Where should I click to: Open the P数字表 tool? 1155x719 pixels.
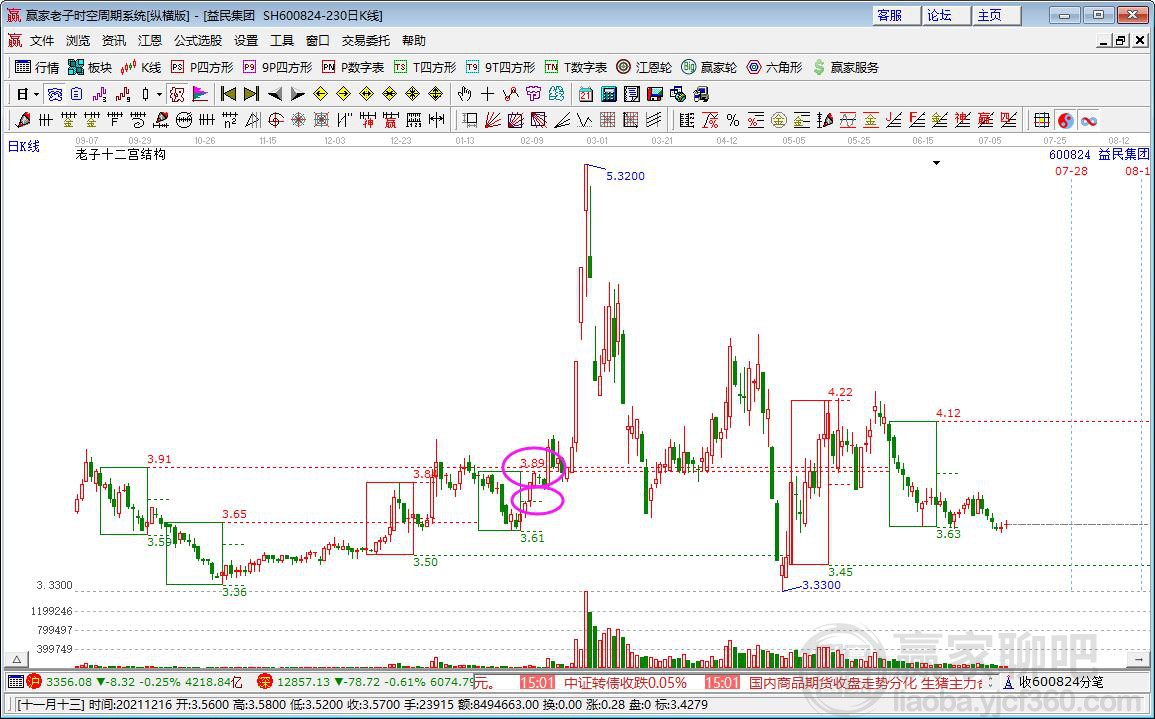pyautogui.click(x=352, y=67)
